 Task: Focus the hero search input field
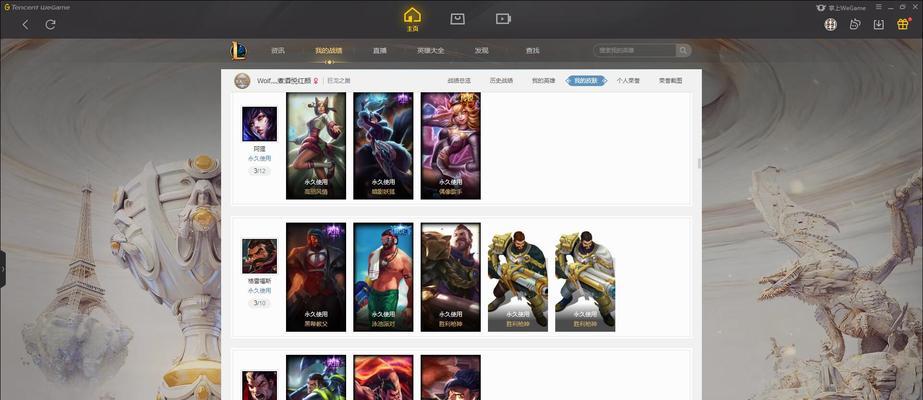[635, 51]
